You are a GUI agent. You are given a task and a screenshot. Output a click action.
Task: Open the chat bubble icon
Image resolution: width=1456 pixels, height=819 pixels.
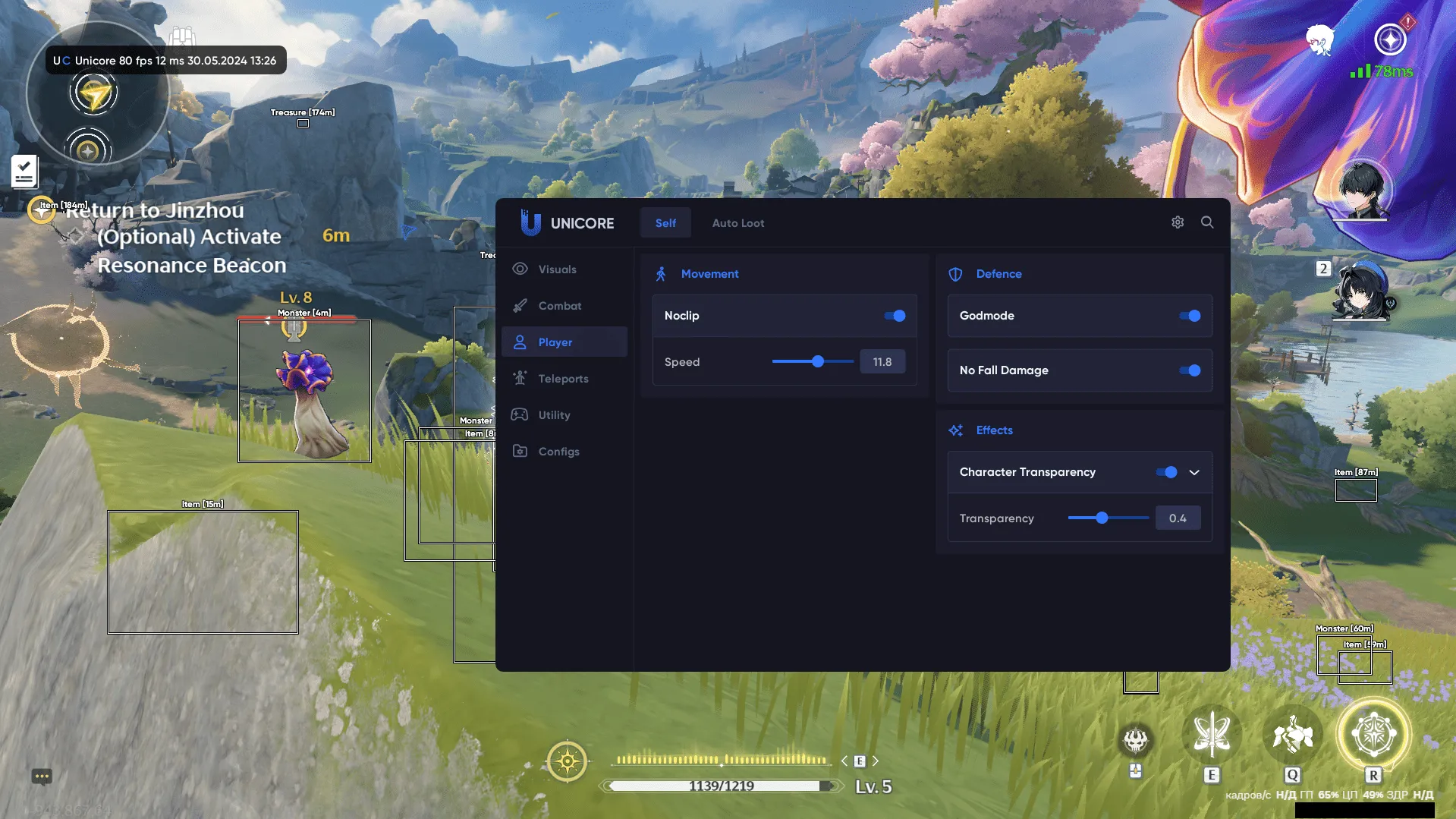coord(42,776)
